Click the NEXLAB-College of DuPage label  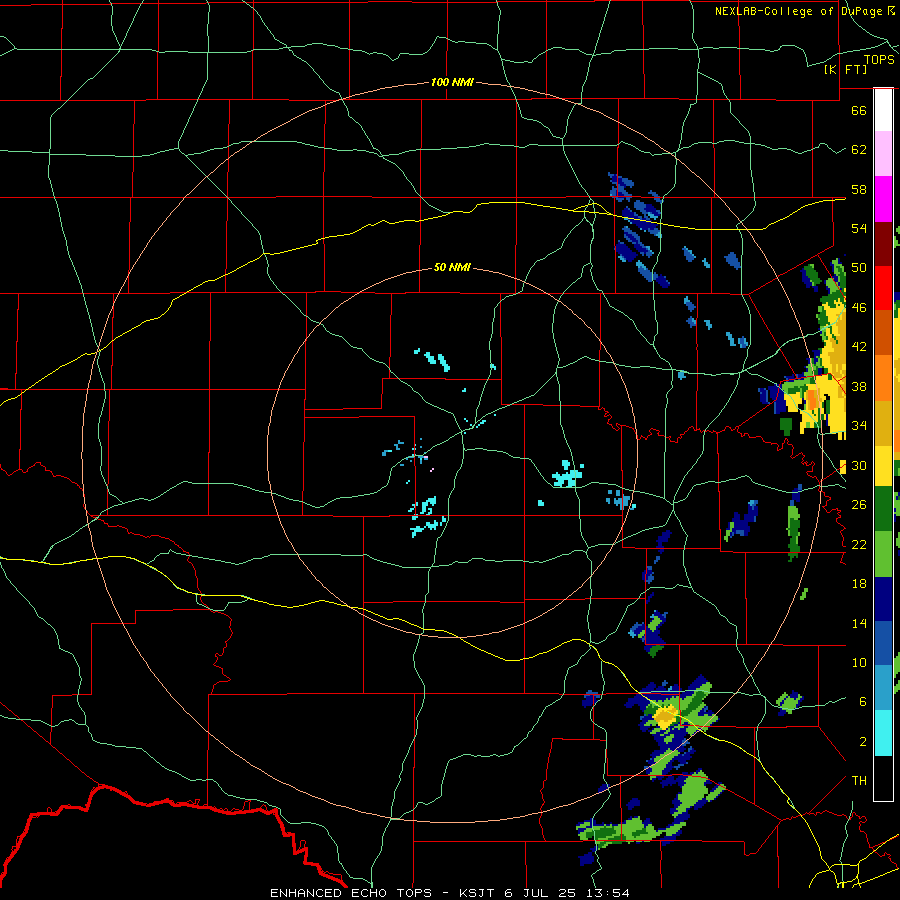pos(804,11)
